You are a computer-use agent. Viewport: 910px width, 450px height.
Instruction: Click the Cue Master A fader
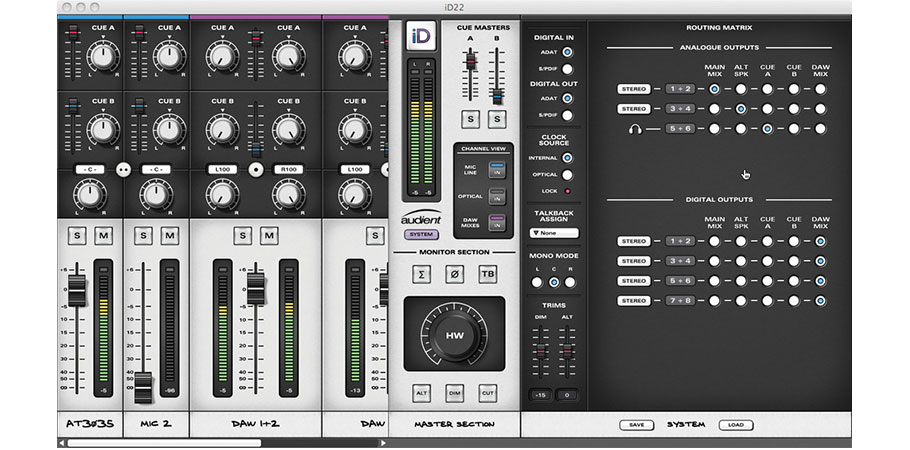471,60
